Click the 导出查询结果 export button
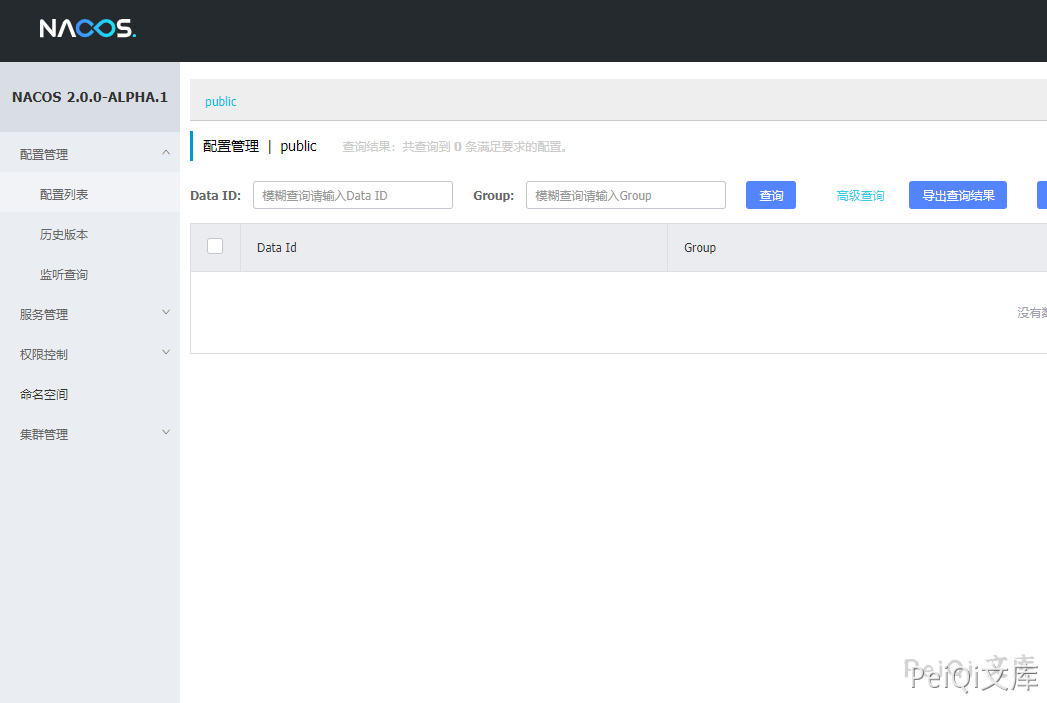The width and height of the screenshot is (1047, 703). (957, 195)
